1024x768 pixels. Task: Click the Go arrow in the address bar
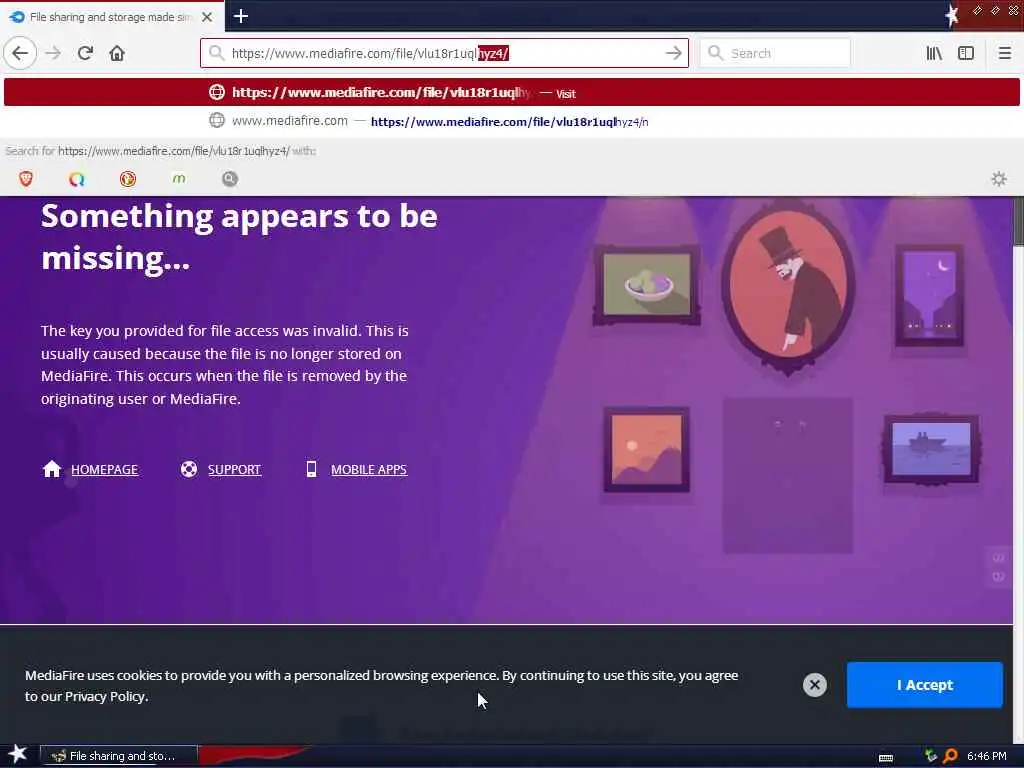[673, 53]
